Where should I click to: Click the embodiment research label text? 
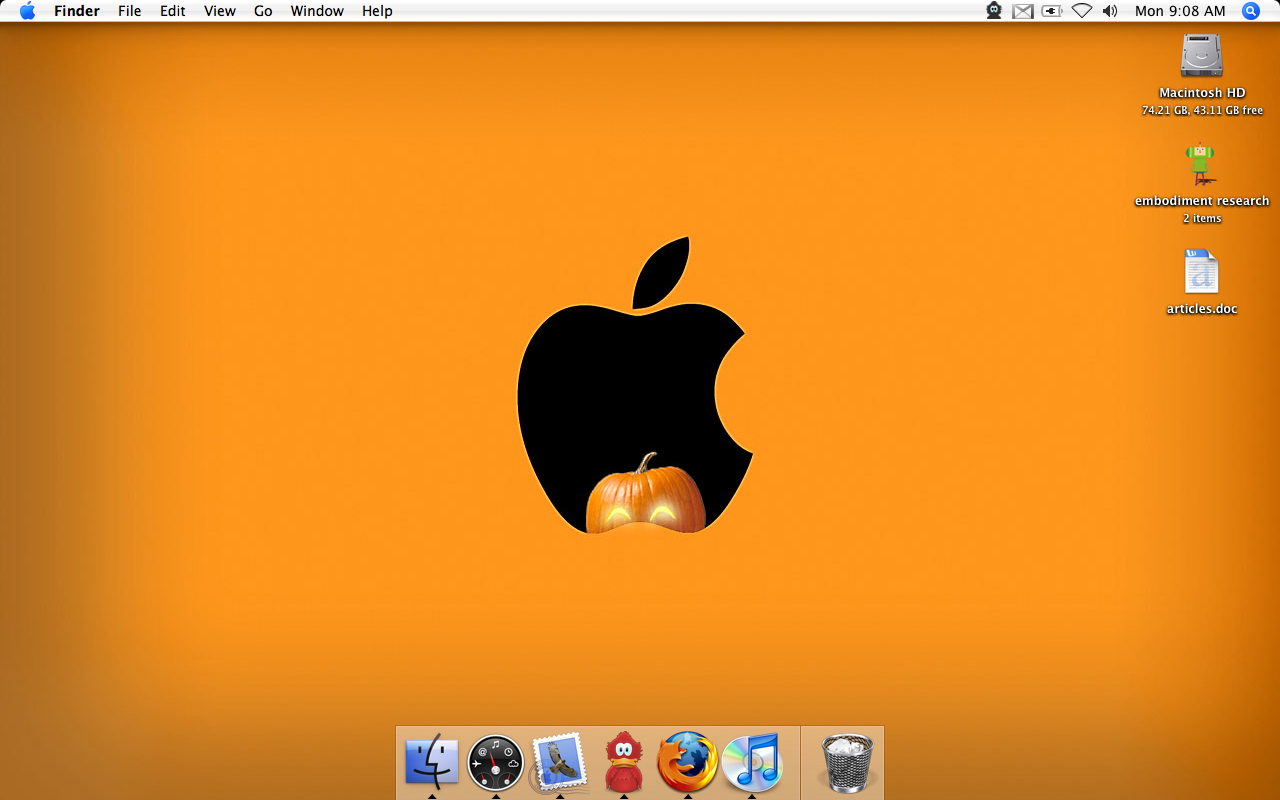pyautogui.click(x=1202, y=201)
